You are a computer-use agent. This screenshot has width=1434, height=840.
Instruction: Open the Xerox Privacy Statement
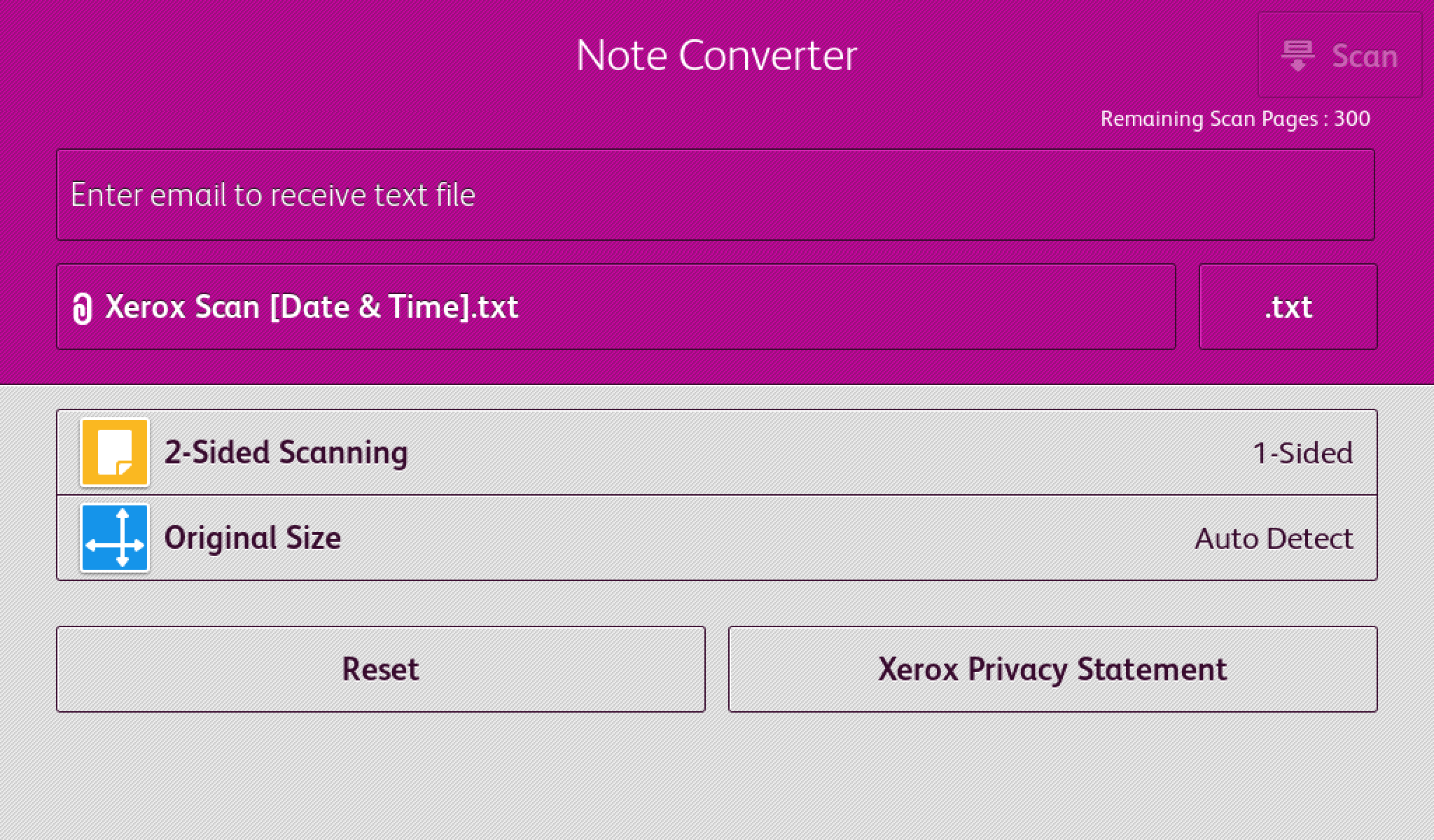click(1051, 668)
